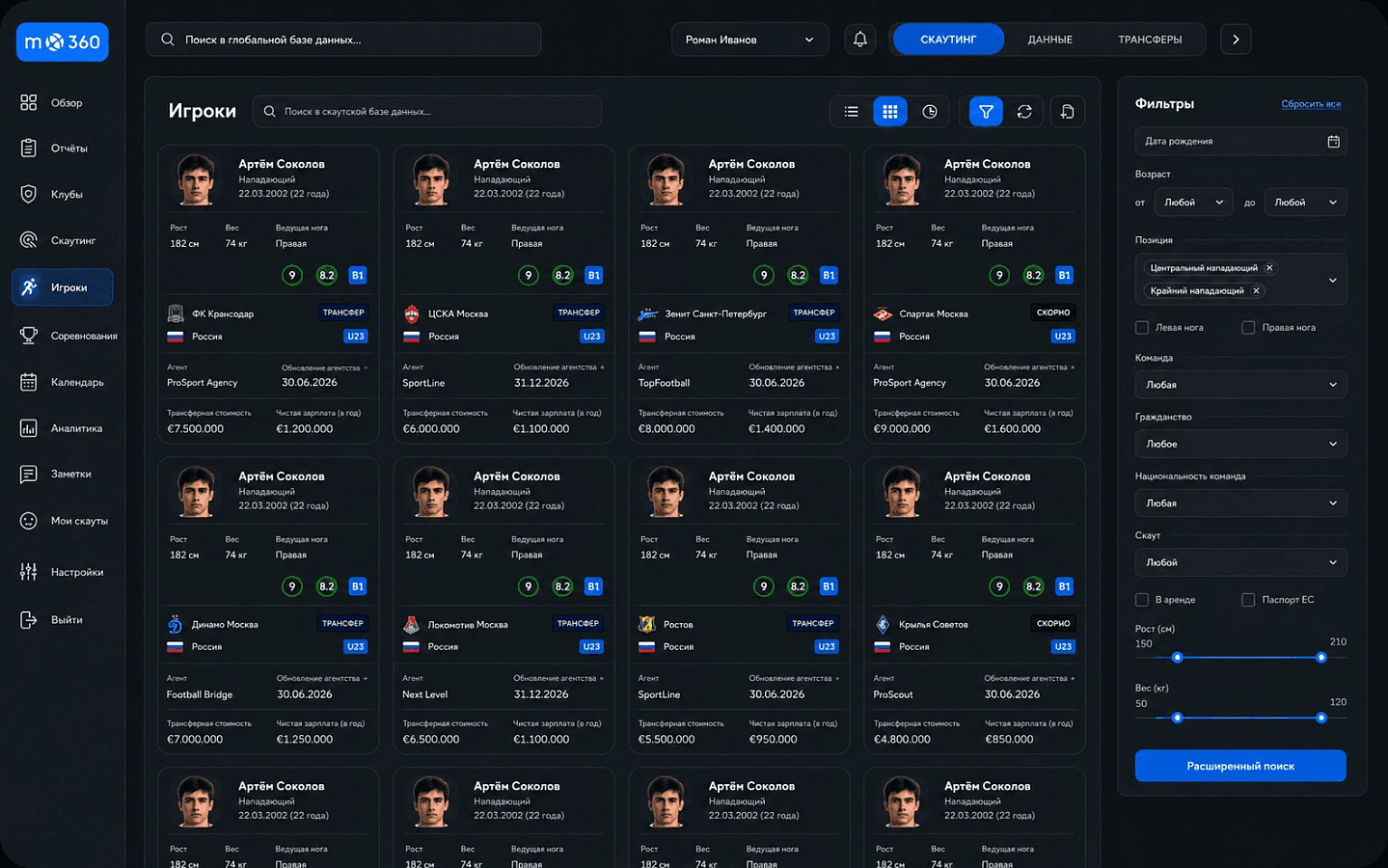The height and width of the screenshot is (868, 1388).
Task: Open the Роман Иванов user dropdown
Action: [x=749, y=40]
